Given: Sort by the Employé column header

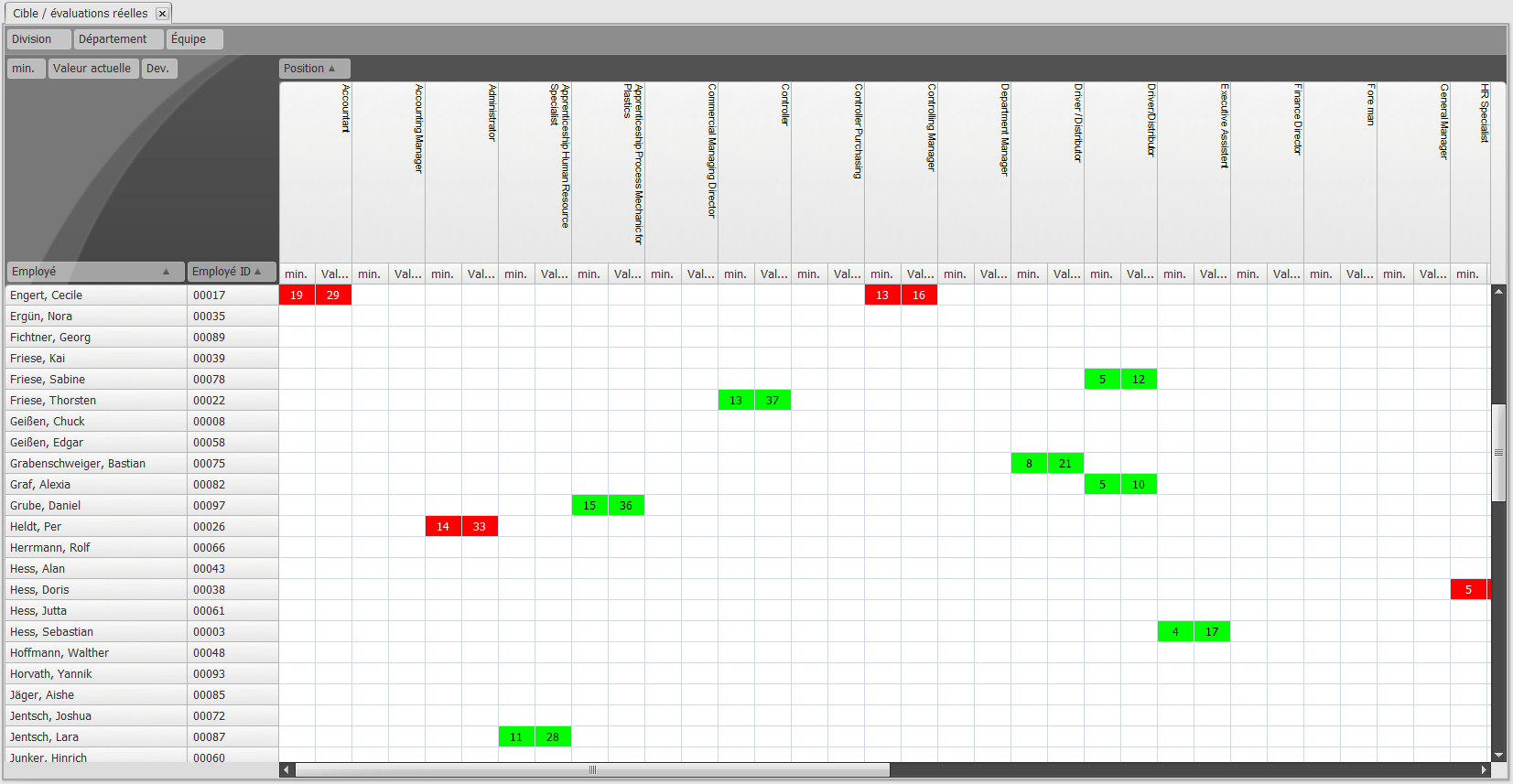Looking at the screenshot, I should 95,272.
